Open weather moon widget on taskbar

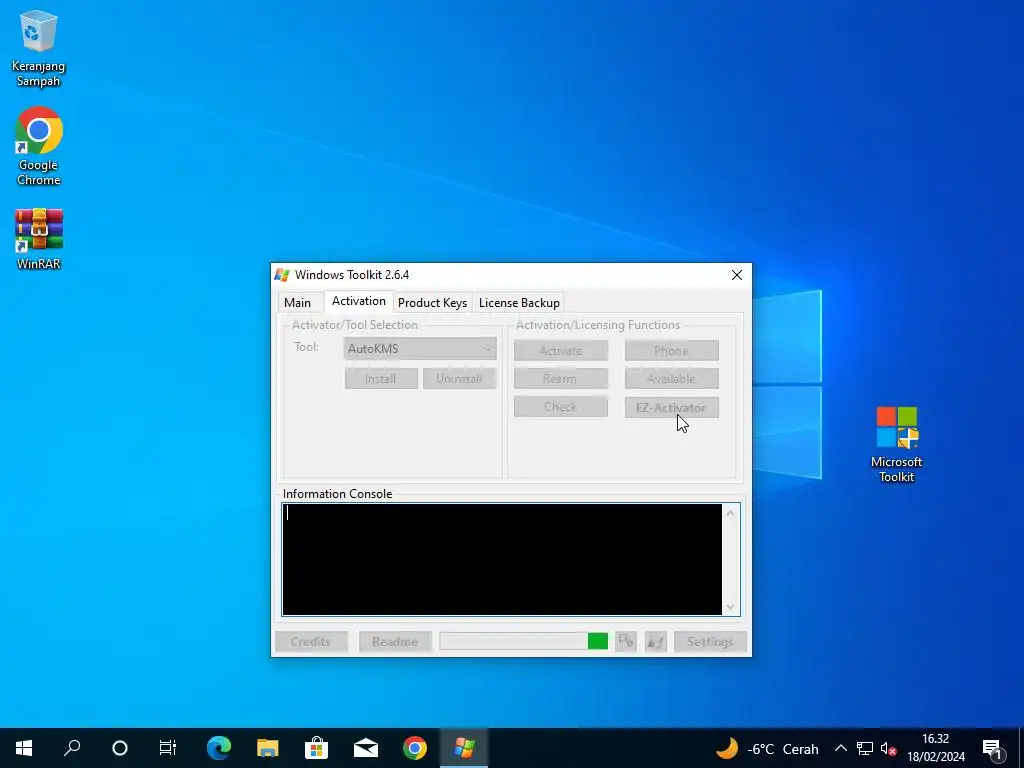727,748
